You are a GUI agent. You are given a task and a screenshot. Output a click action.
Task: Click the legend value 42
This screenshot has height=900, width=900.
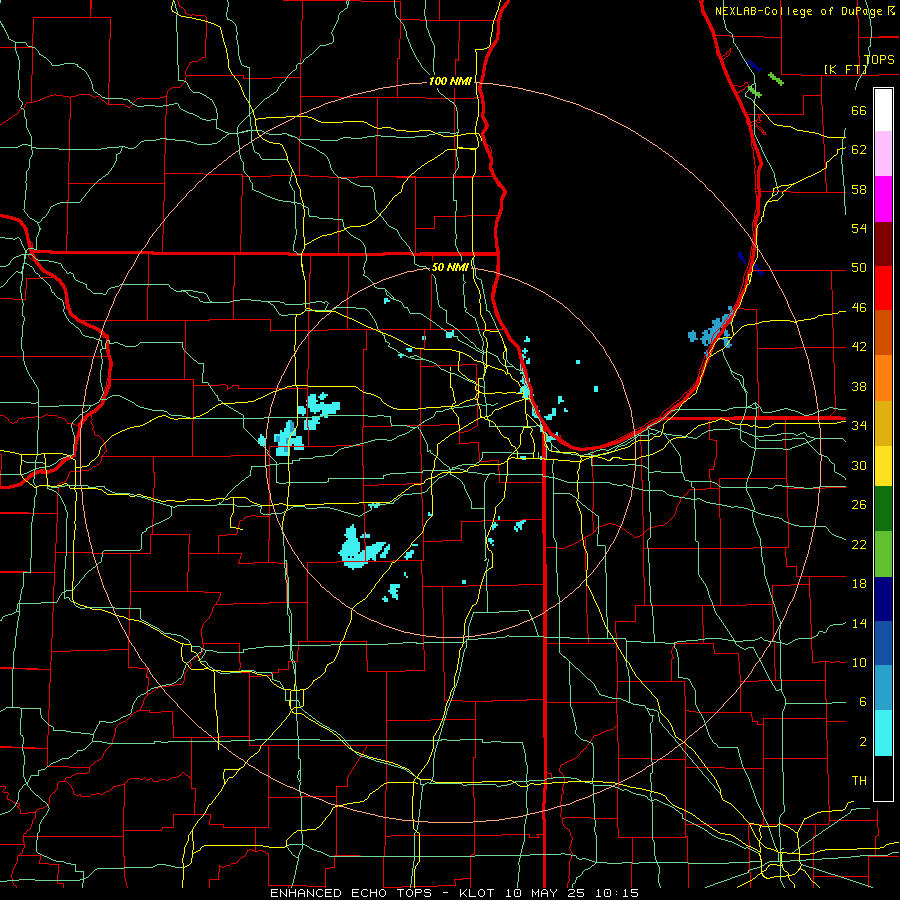(x=859, y=346)
